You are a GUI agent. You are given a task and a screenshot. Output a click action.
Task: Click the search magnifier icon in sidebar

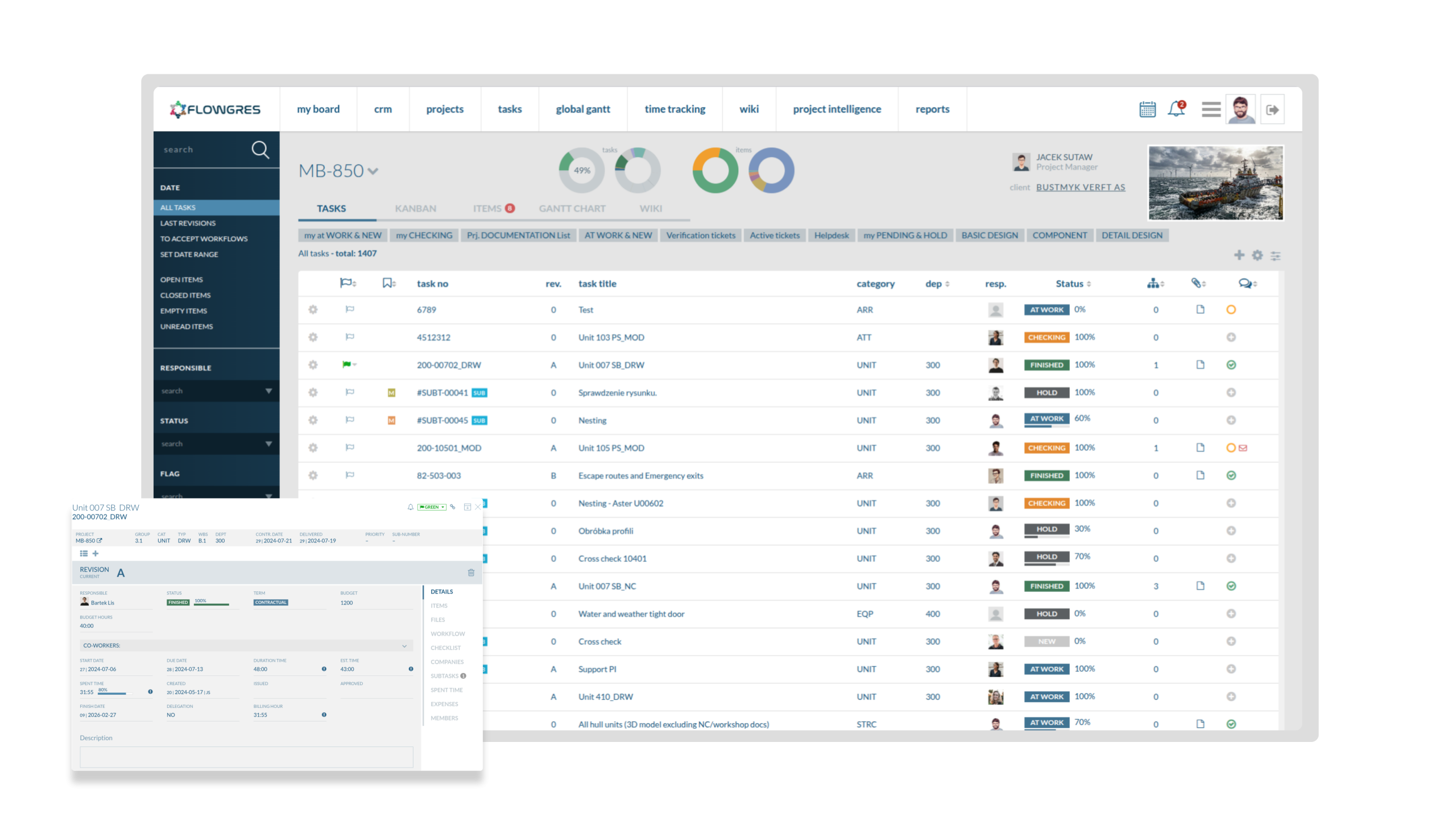[x=260, y=150]
